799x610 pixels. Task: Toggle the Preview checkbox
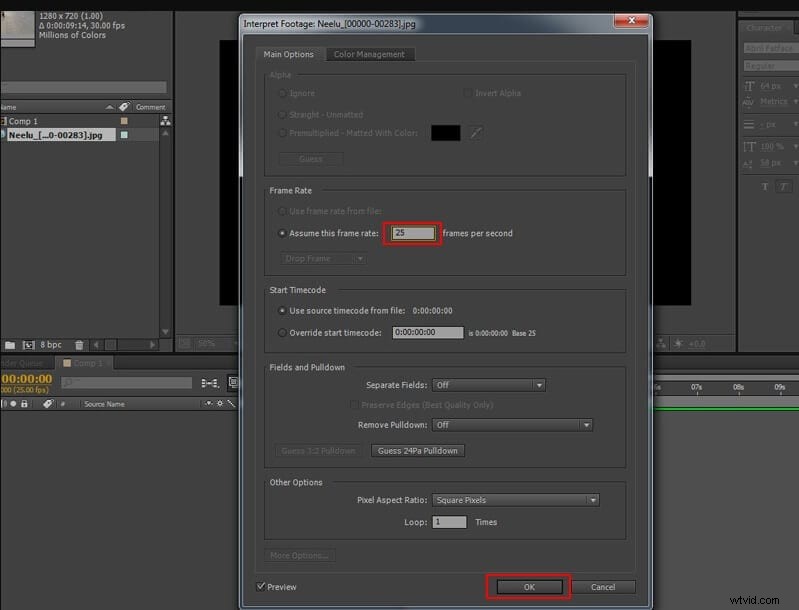click(x=261, y=586)
